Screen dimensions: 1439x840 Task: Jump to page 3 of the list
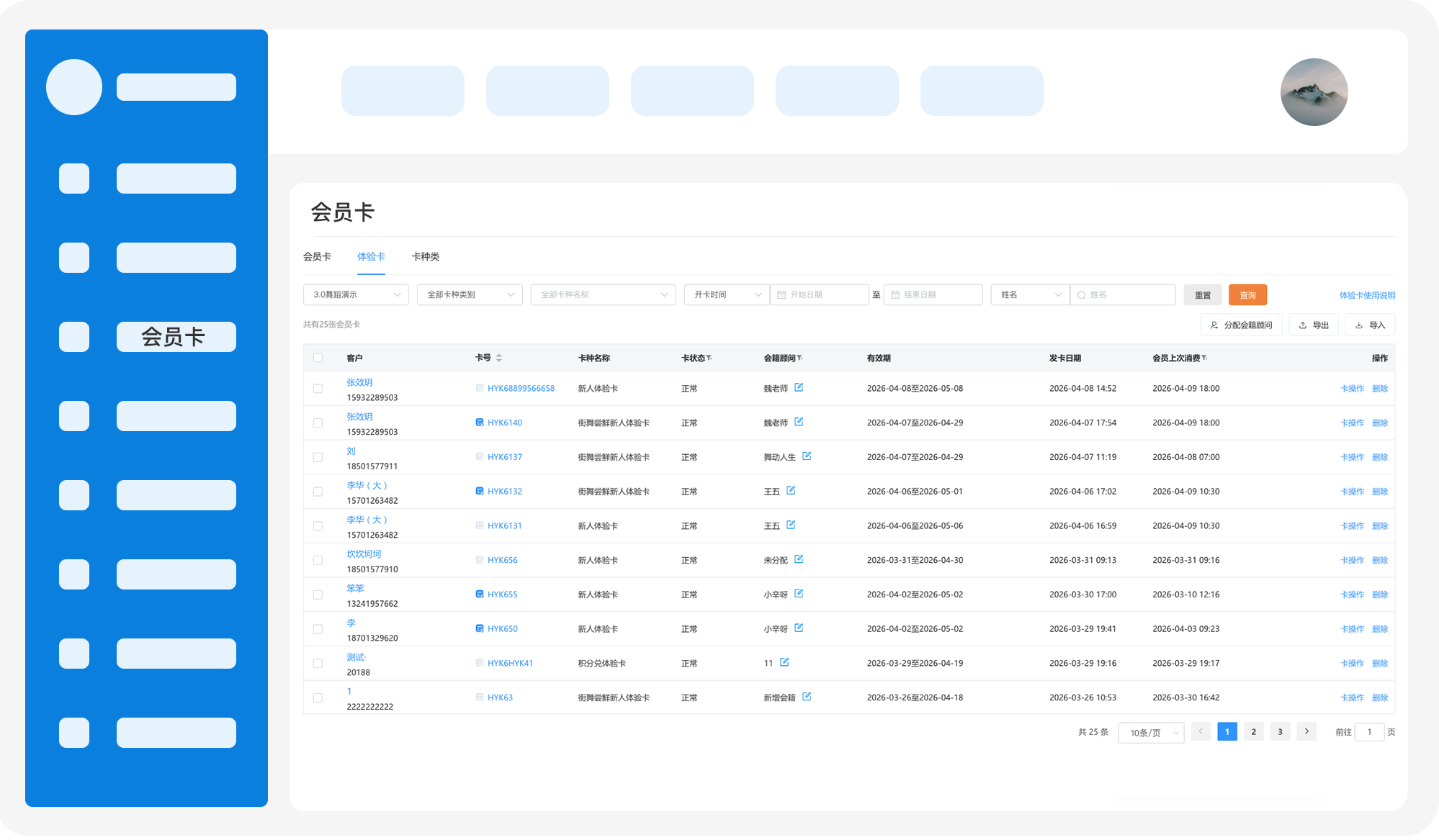coord(1280,732)
